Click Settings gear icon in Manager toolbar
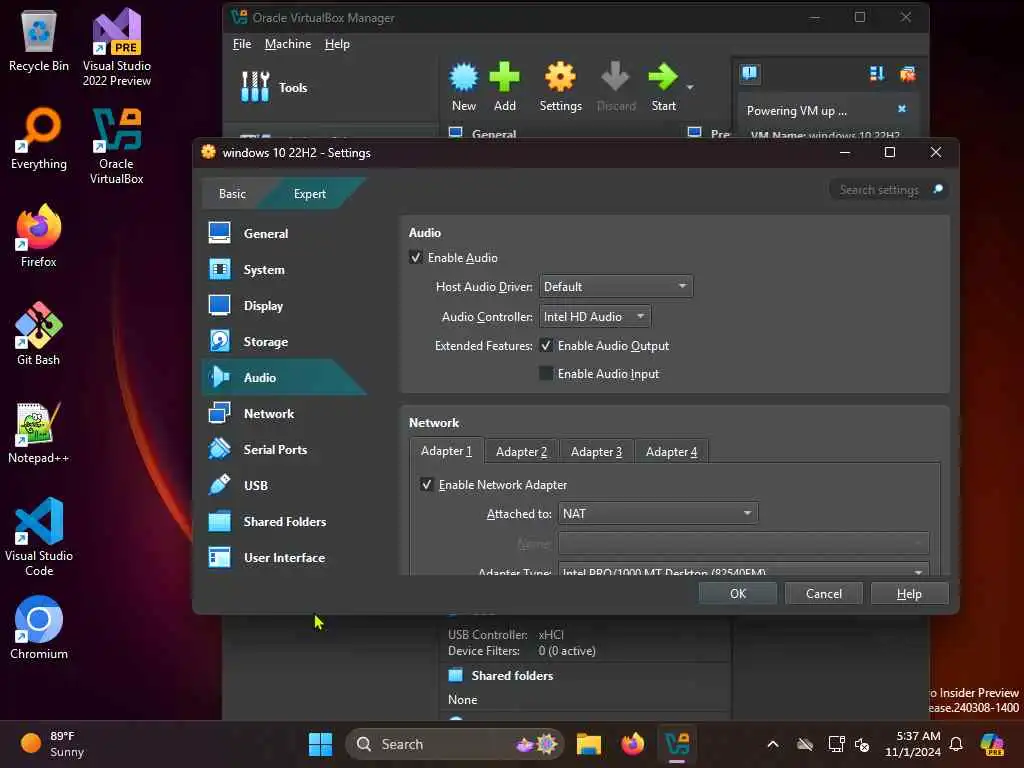This screenshot has height=768, width=1024. click(560, 77)
